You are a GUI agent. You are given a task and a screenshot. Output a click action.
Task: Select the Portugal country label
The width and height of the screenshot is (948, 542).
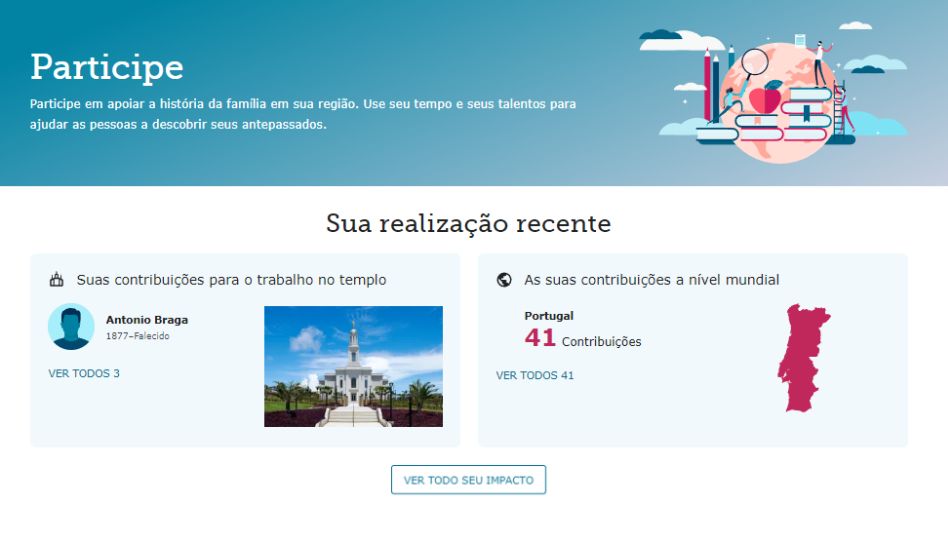548,316
